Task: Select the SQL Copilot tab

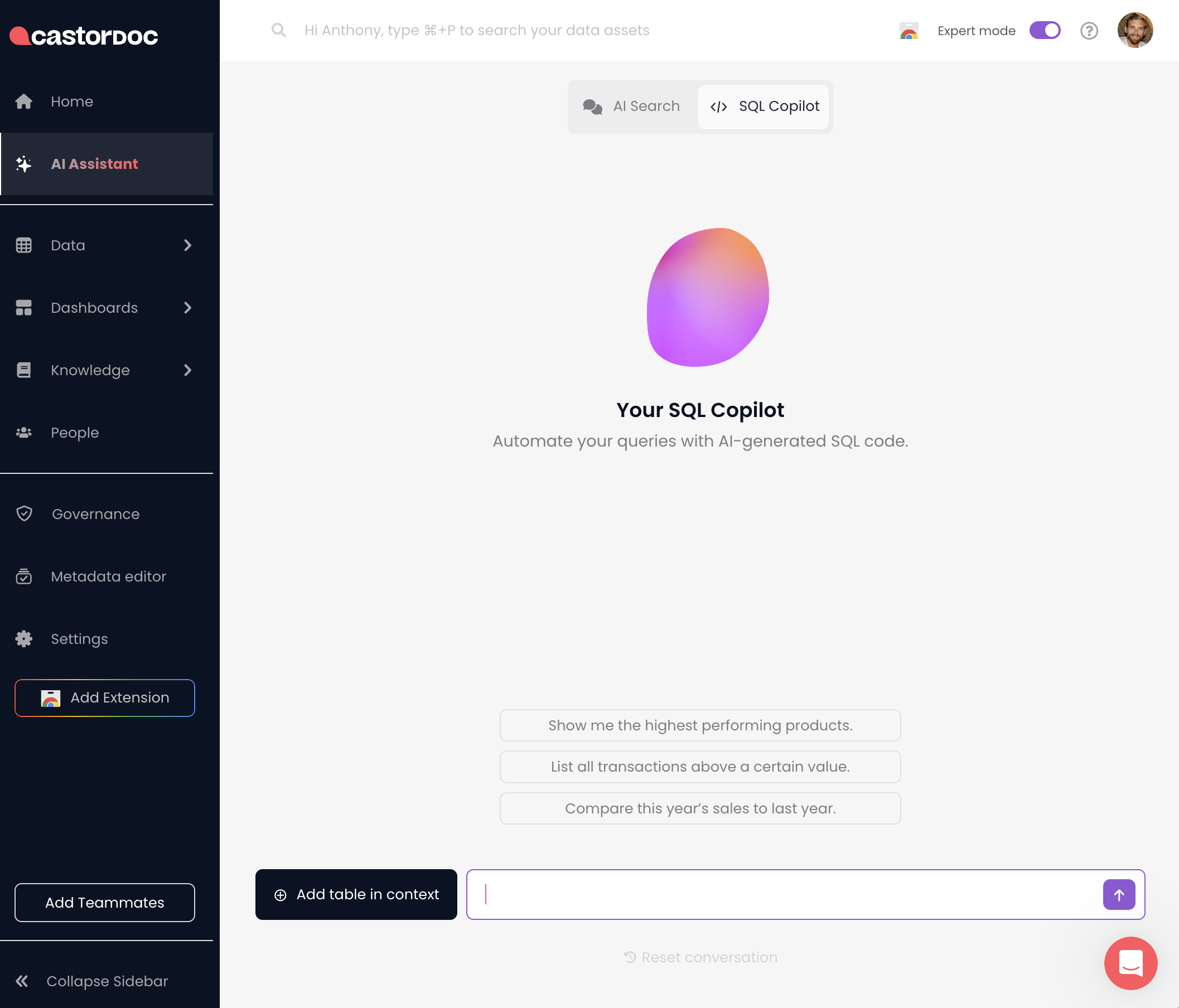Action: [x=764, y=106]
